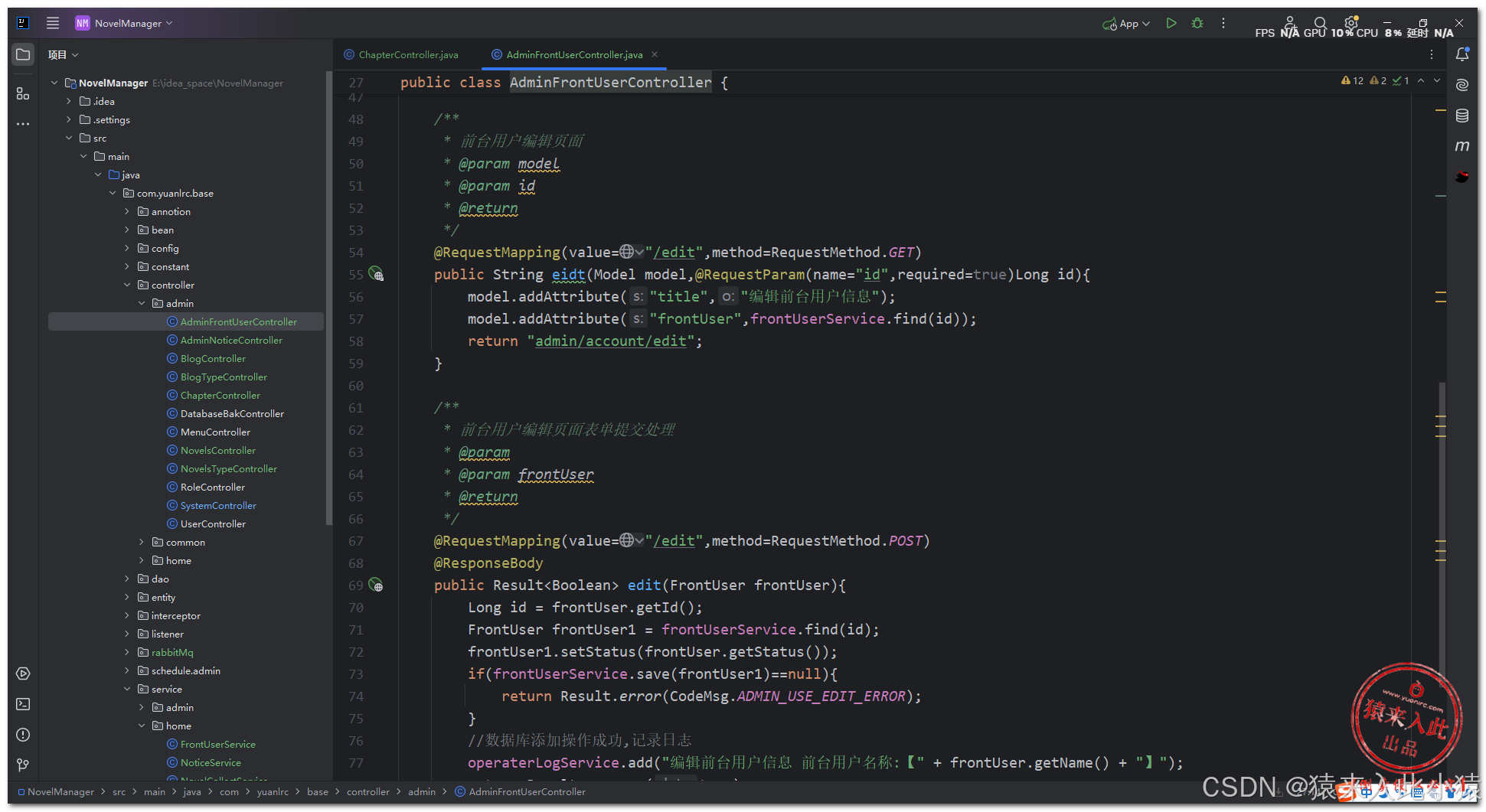Click the controller breadcrumb
1486x812 pixels.
[367, 791]
